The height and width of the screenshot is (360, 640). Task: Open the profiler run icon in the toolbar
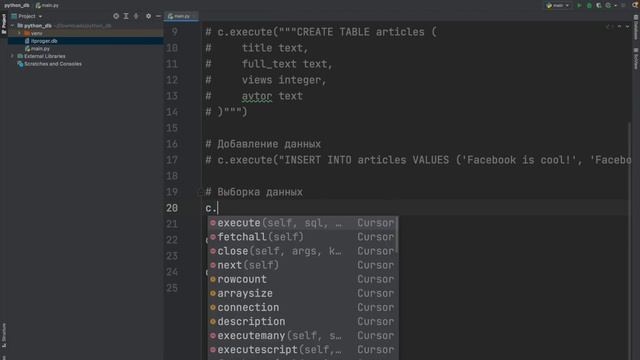pos(608,5)
